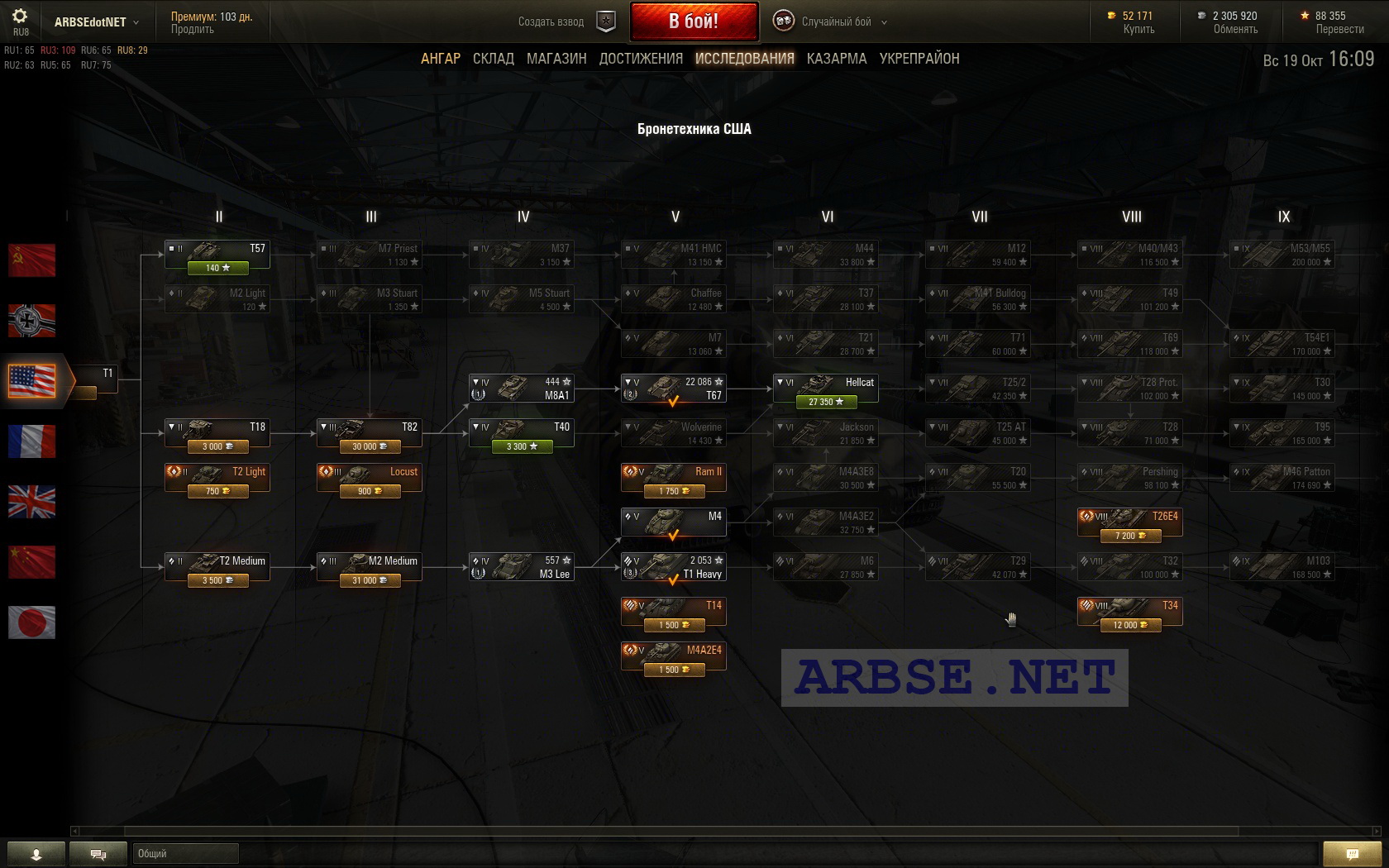The width and height of the screenshot is (1389, 868).
Task: Switch to the СКЛАД tab
Action: pos(494,59)
